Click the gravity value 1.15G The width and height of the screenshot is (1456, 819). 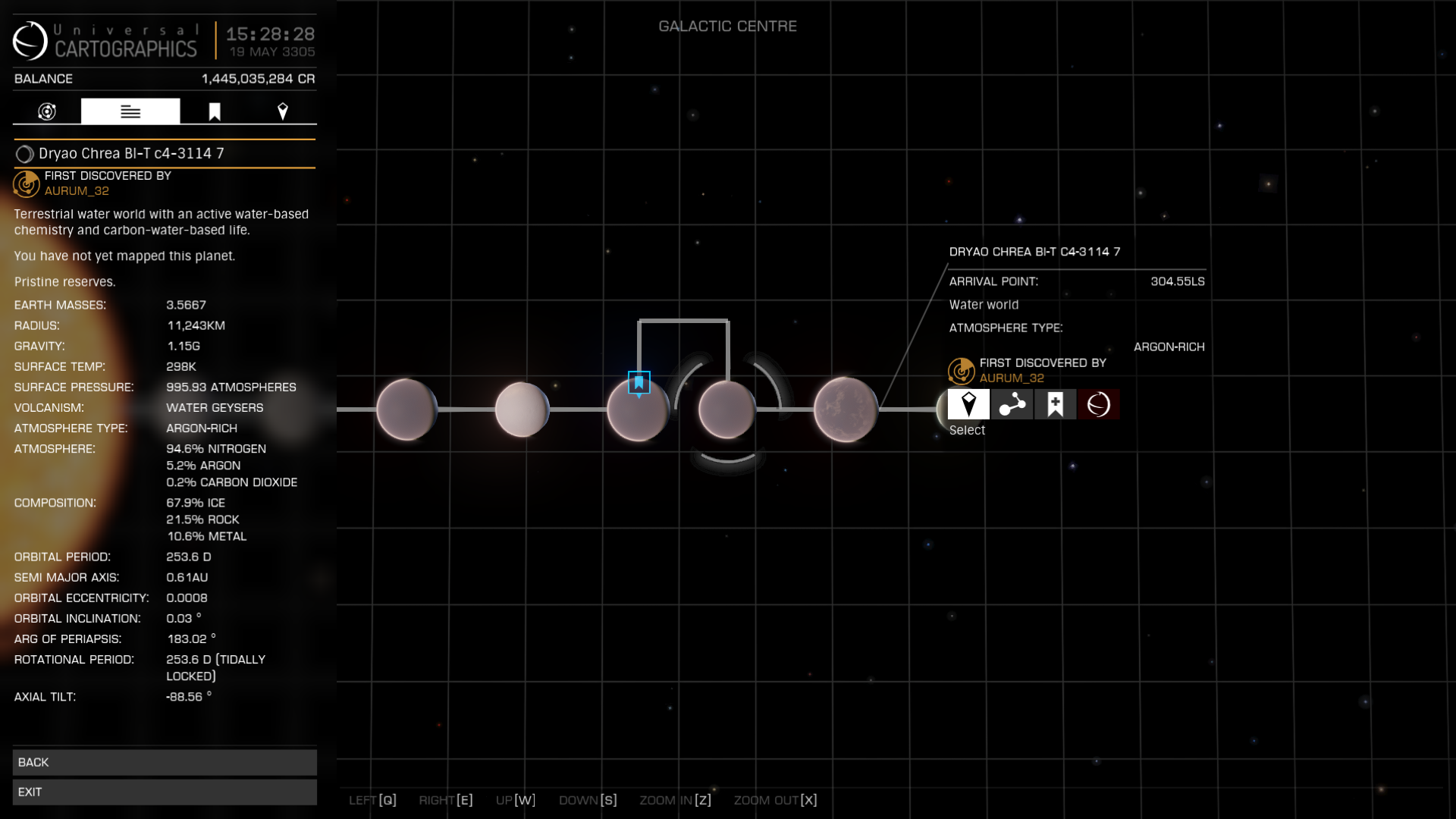click(x=183, y=346)
